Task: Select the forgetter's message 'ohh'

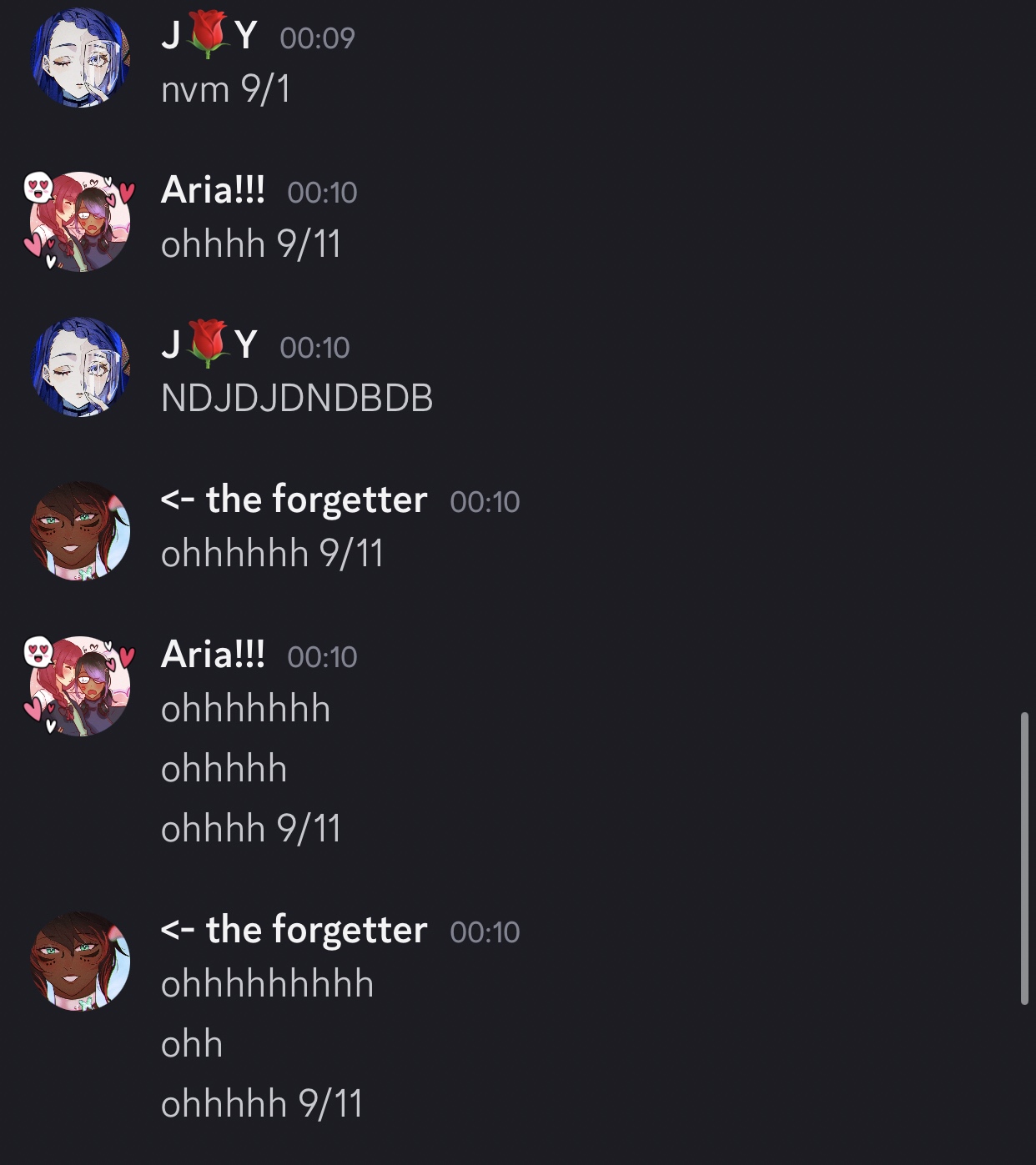Action: click(192, 1044)
